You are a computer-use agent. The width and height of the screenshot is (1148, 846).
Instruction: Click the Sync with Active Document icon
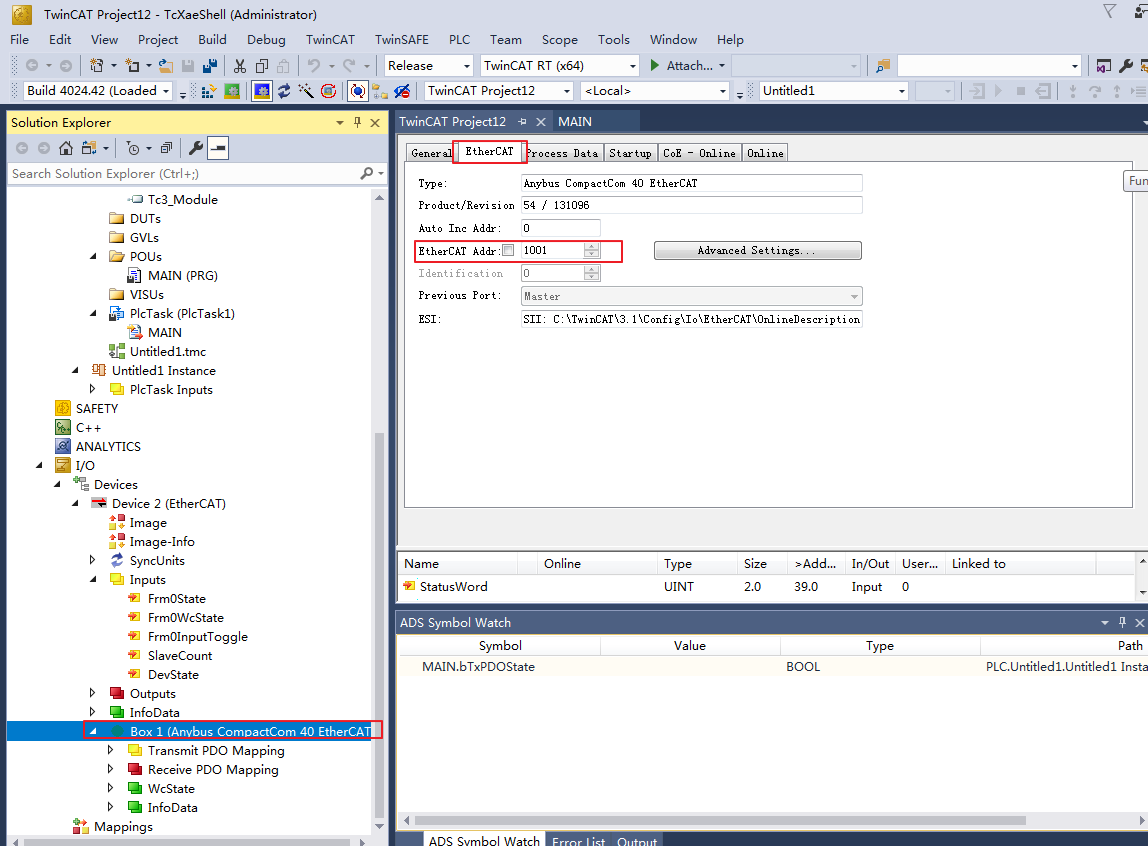click(89, 148)
